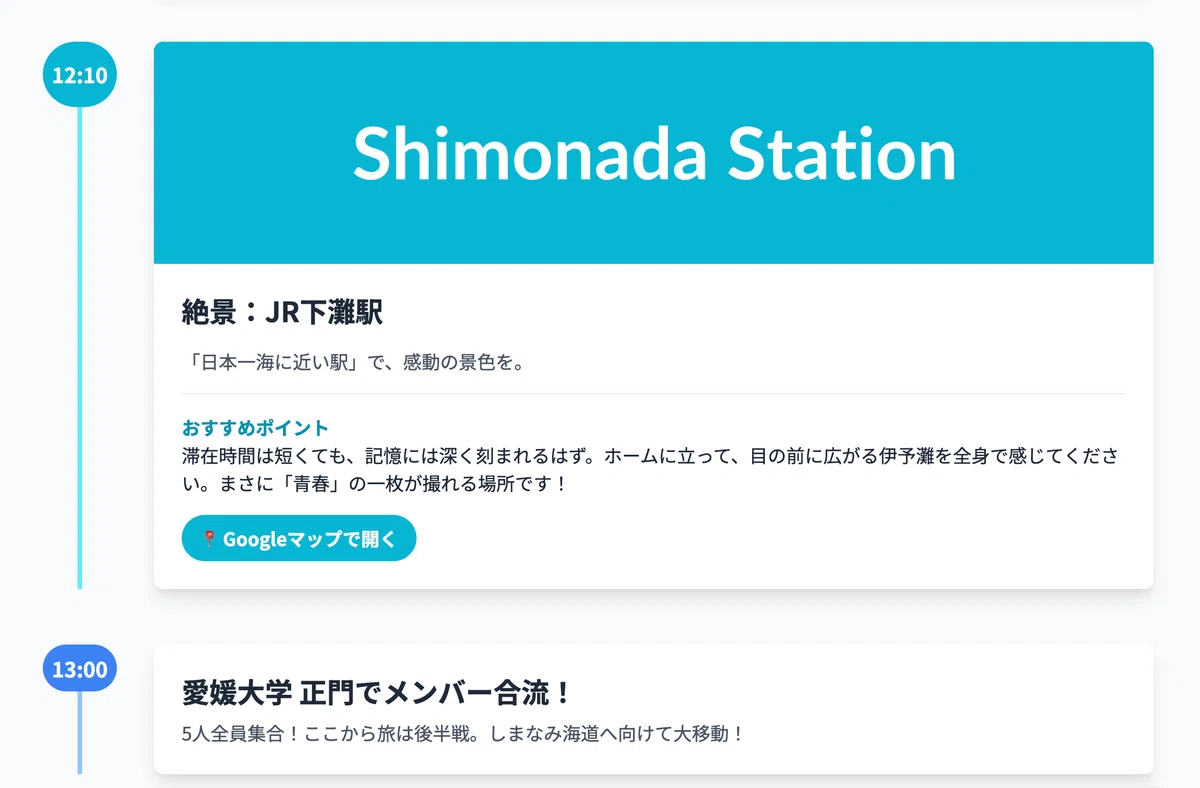Click the divider line under the subtitle
Viewport: 1200px width, 788px height.
coord(654,394)
